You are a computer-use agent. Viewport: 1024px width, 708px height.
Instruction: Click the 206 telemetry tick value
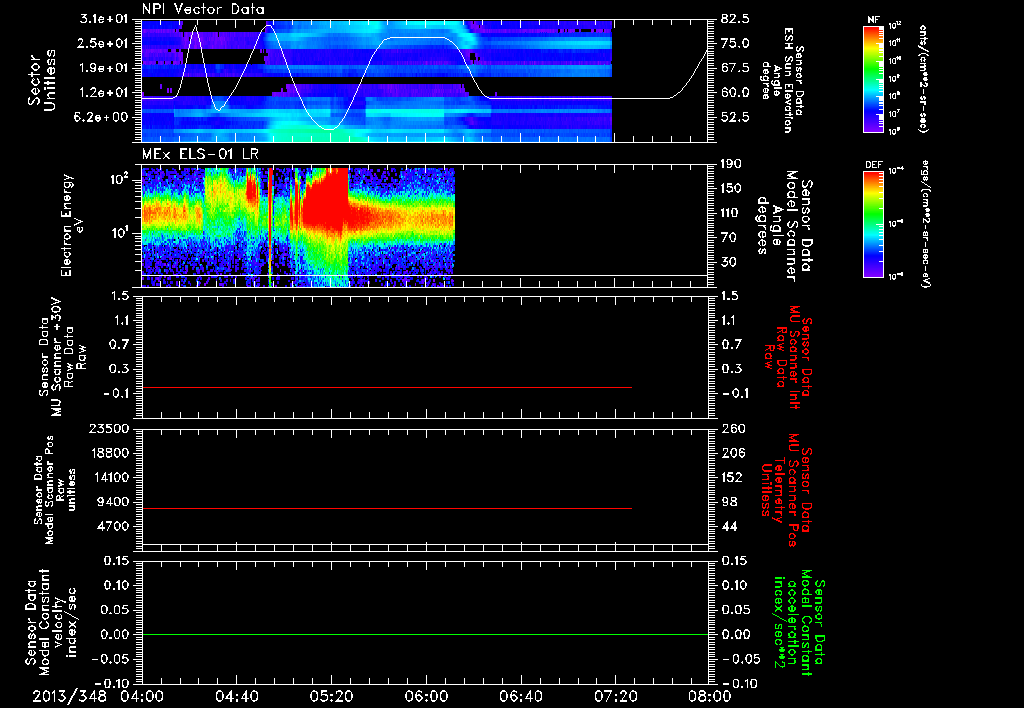coord(732,453)
